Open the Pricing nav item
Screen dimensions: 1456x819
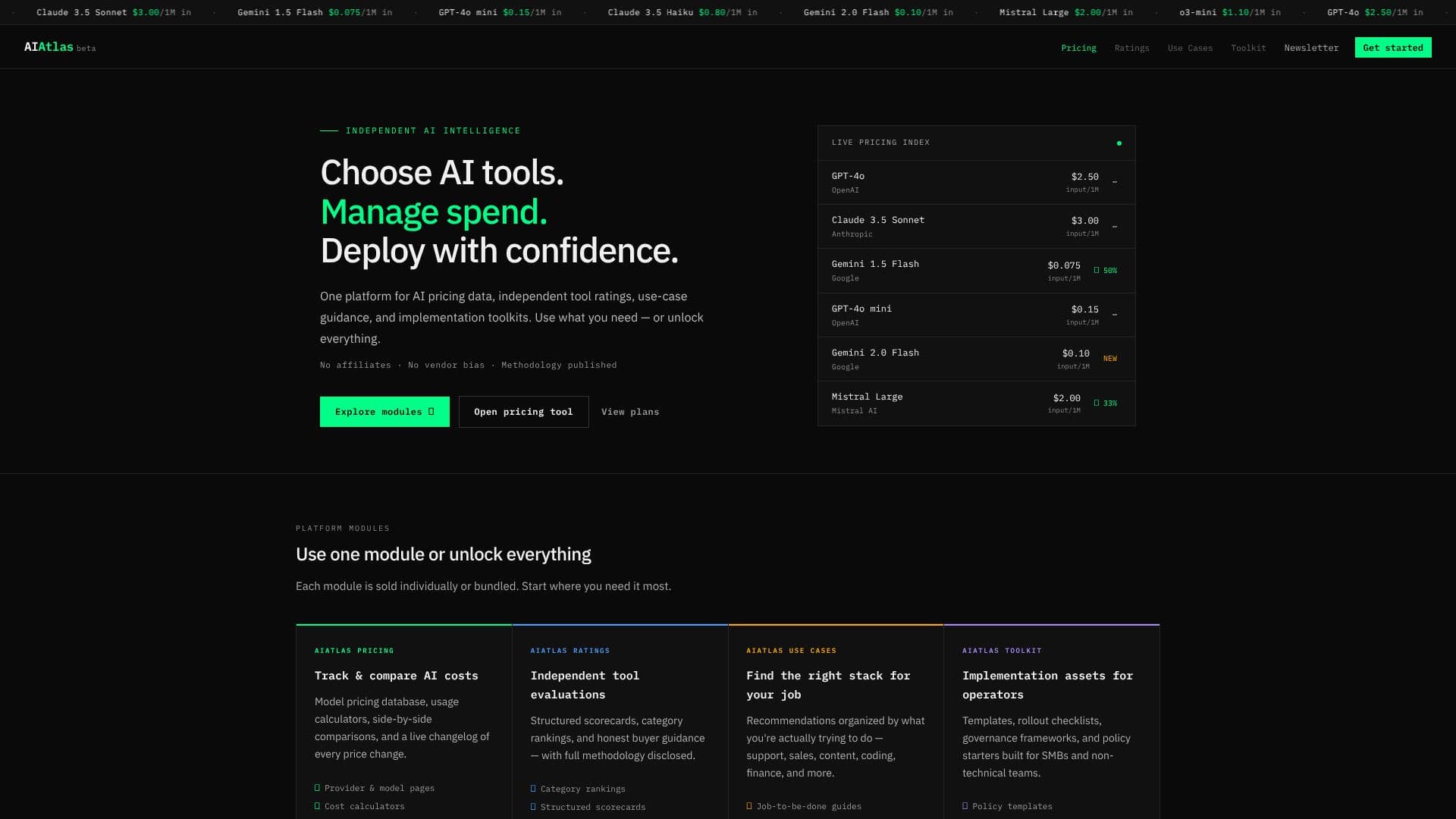click(x=1078, y=48)
